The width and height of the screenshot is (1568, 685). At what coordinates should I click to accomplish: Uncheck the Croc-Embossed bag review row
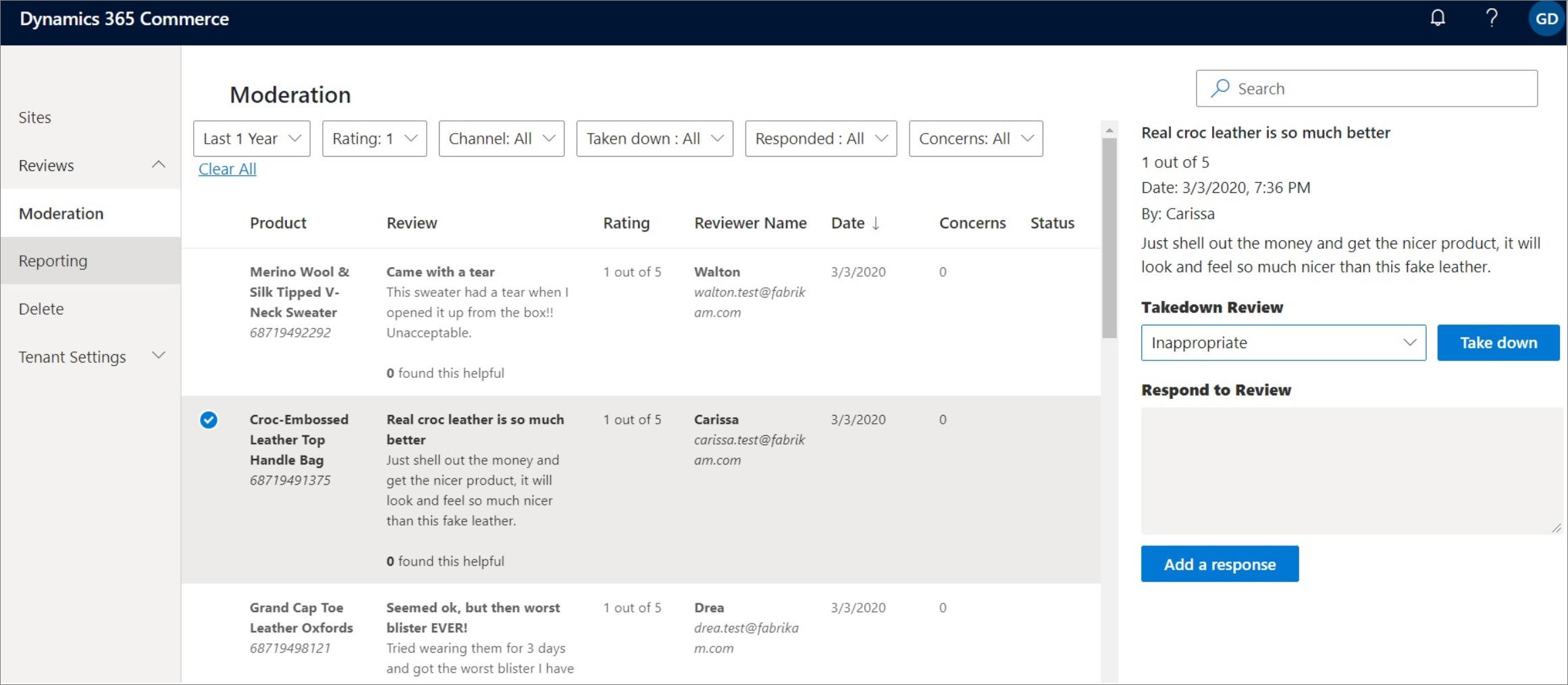pyautogui.click(x=209, y=420)
